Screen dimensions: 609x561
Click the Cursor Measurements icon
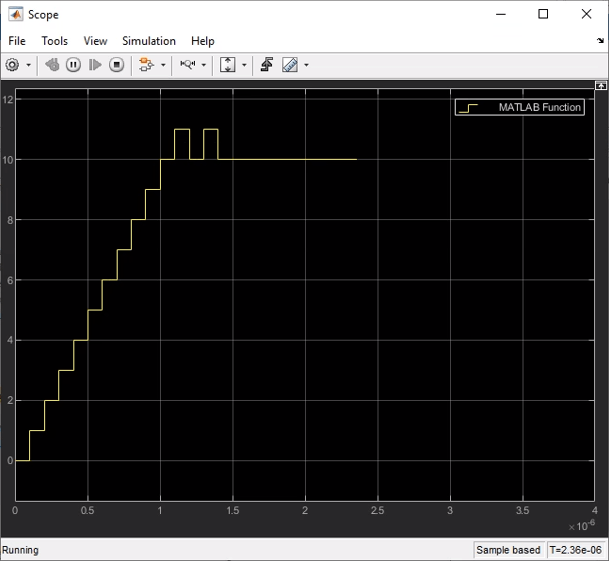[x=289, y=65]
